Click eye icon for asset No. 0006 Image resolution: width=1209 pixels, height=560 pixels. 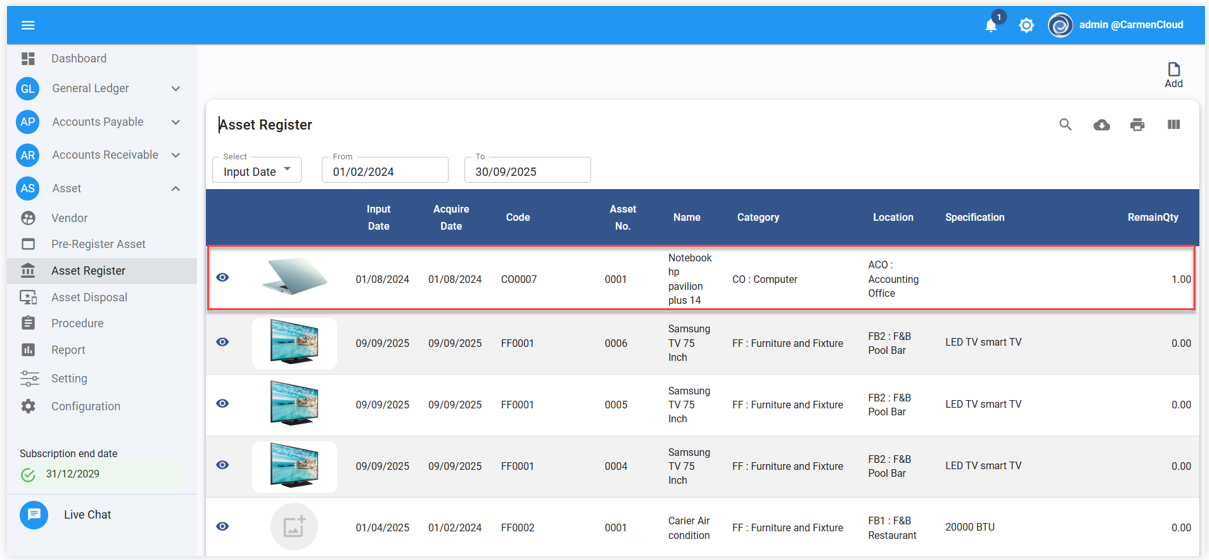tap(223, 342)
